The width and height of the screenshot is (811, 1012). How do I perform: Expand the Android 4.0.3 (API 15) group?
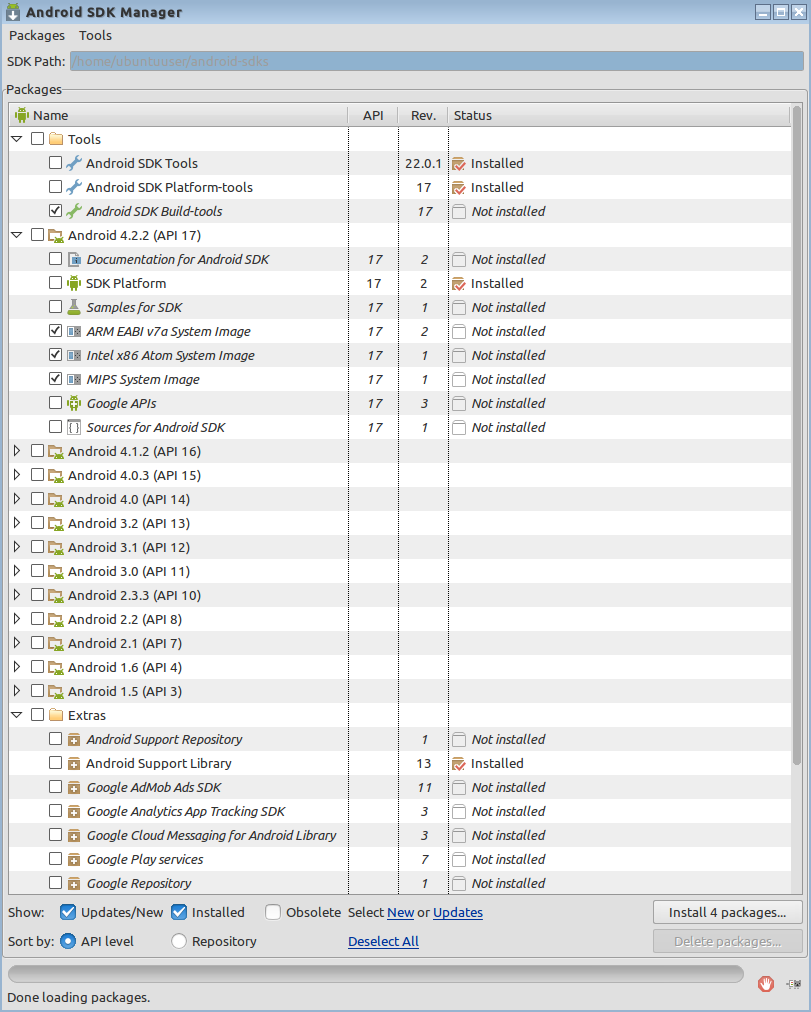[x=17, y=475]
